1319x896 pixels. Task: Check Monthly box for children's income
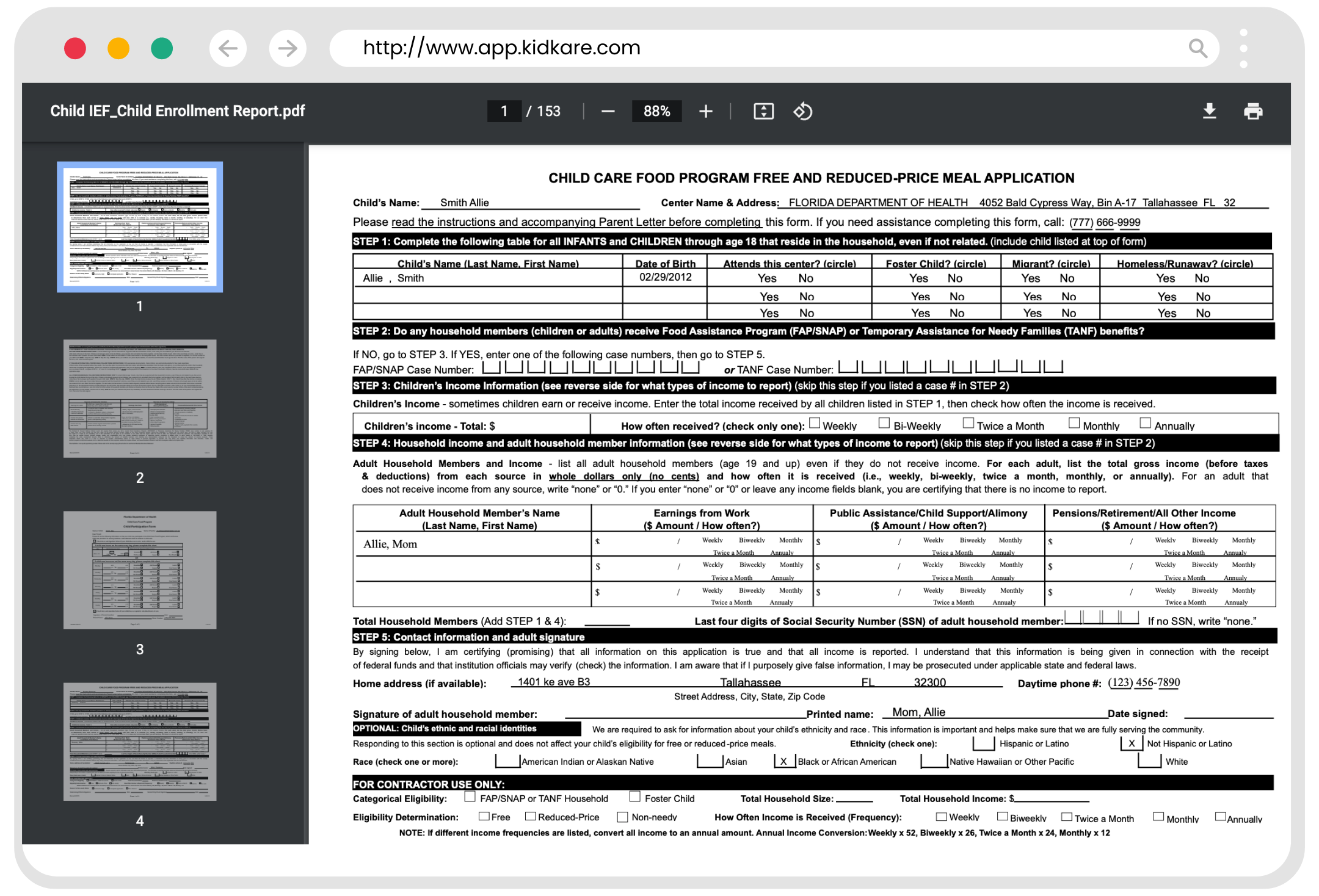1074,423
